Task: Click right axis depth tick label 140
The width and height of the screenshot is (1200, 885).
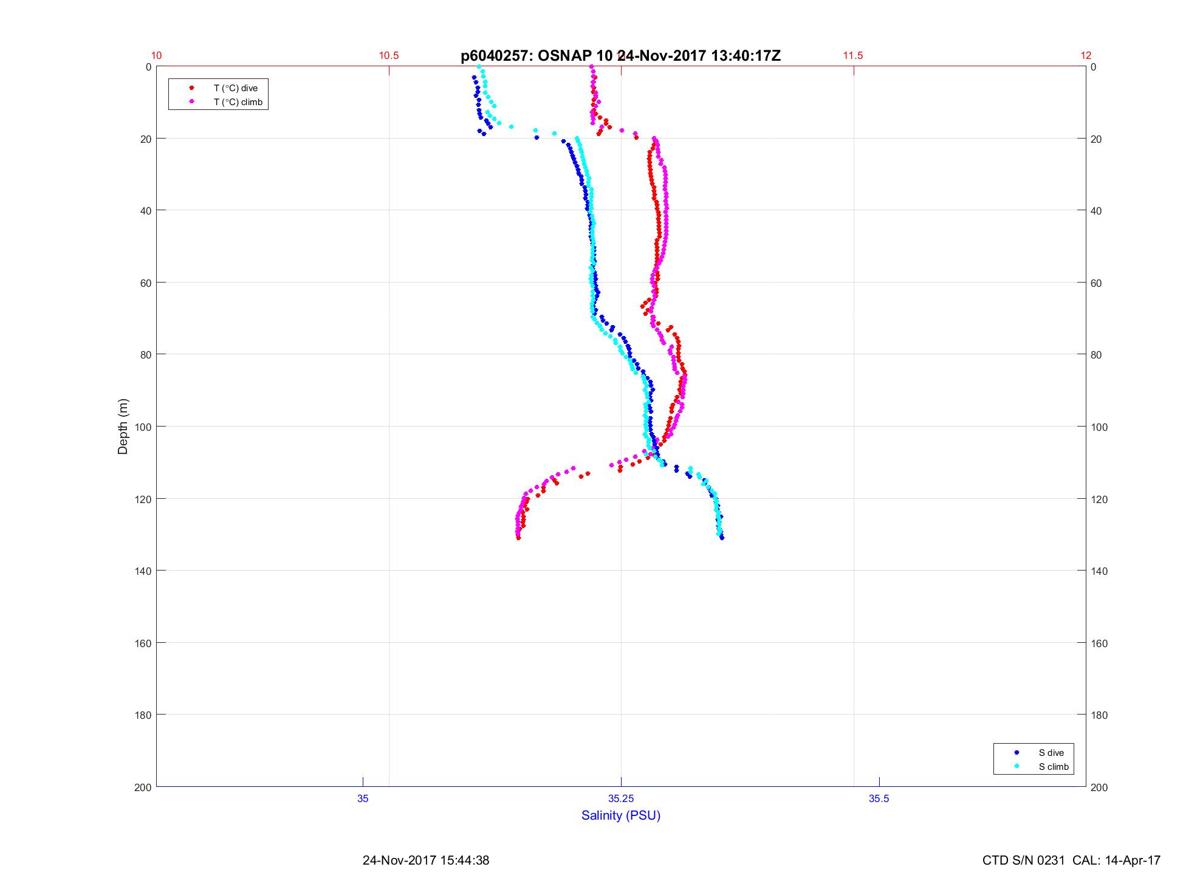Action: click(1101, 571)
